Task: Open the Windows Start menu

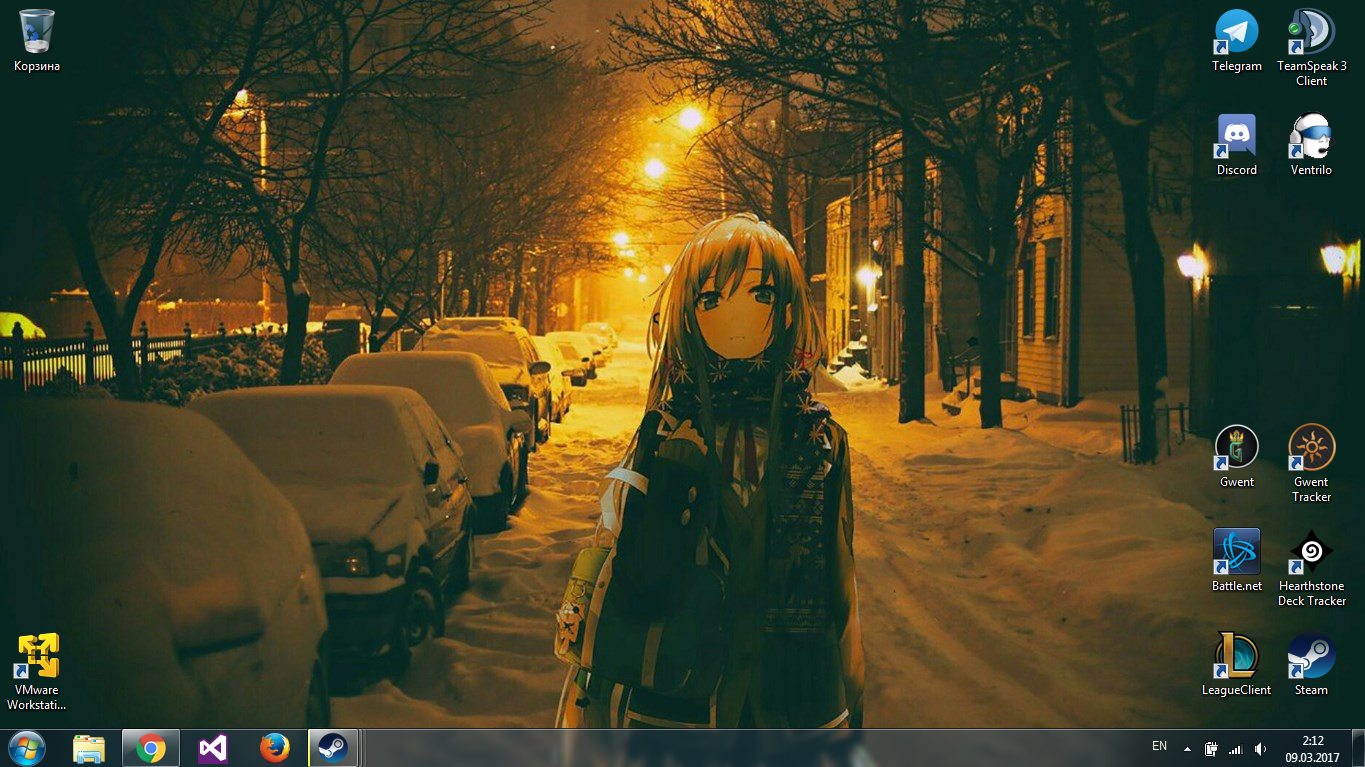Action: click(27, 748)
